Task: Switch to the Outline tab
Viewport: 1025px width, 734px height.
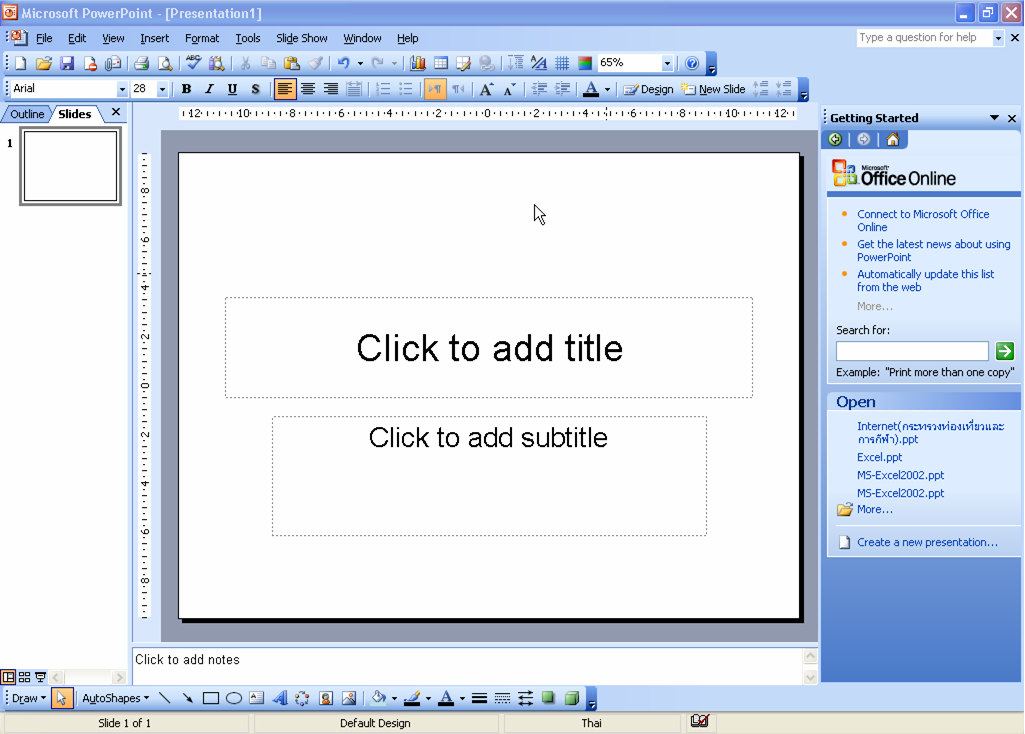Action: 27,114
